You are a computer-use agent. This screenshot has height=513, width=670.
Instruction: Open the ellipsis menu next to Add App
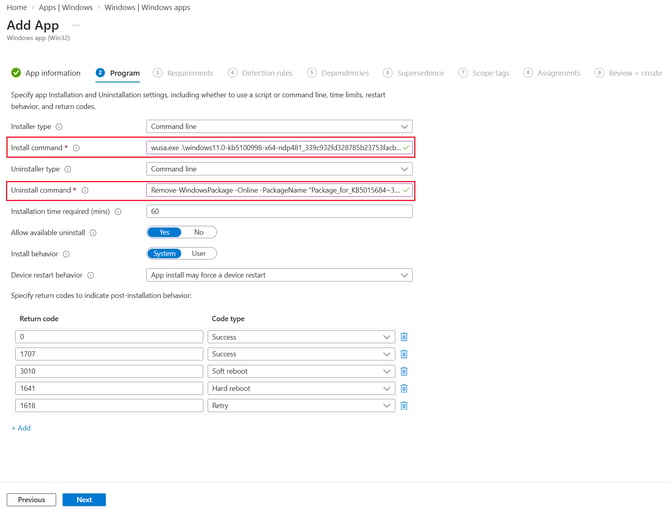click(76, 25)
